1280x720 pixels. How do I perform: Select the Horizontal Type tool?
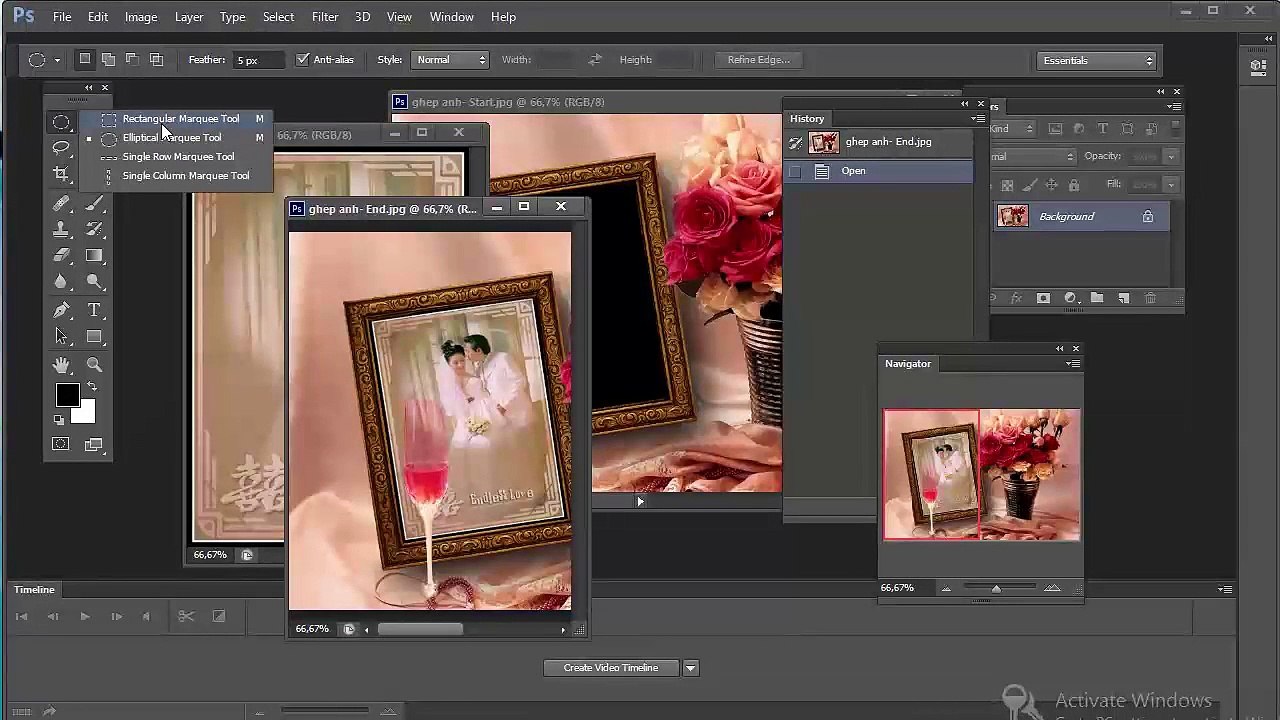pos(94,310)
